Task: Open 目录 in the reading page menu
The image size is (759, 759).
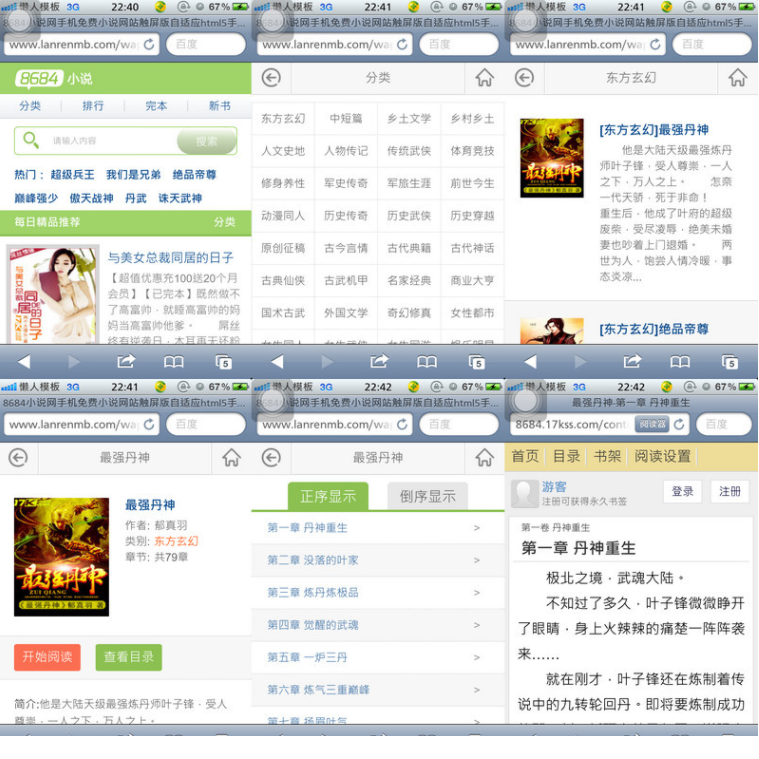Action: point(566,456)
